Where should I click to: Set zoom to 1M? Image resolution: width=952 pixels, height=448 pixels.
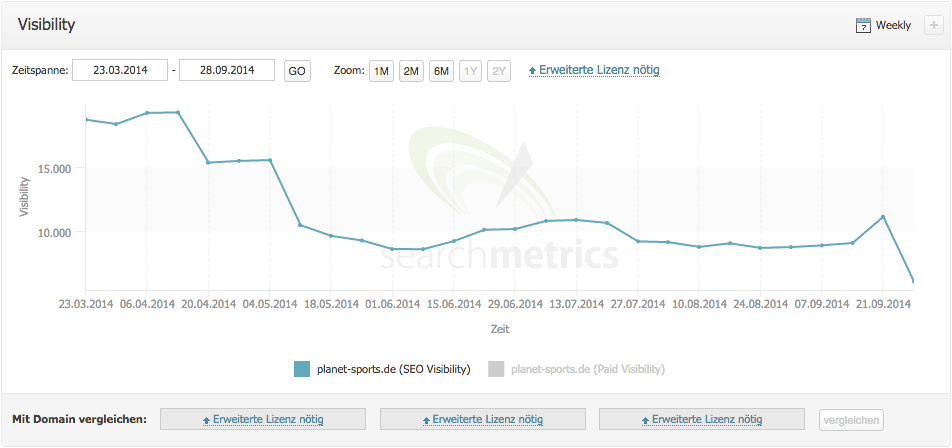click(381, 71)
